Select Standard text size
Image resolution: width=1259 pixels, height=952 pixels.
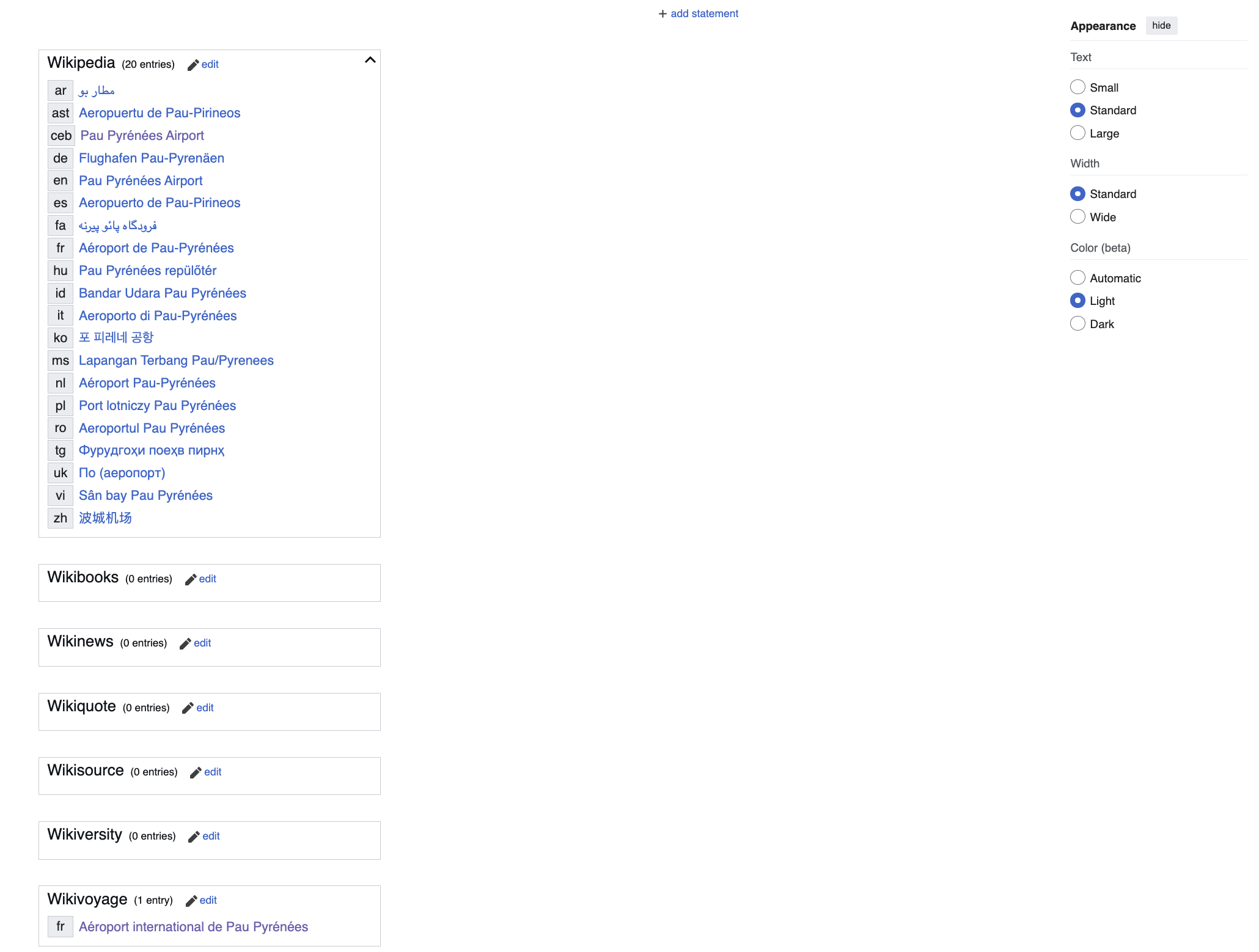click(1078, 110)
